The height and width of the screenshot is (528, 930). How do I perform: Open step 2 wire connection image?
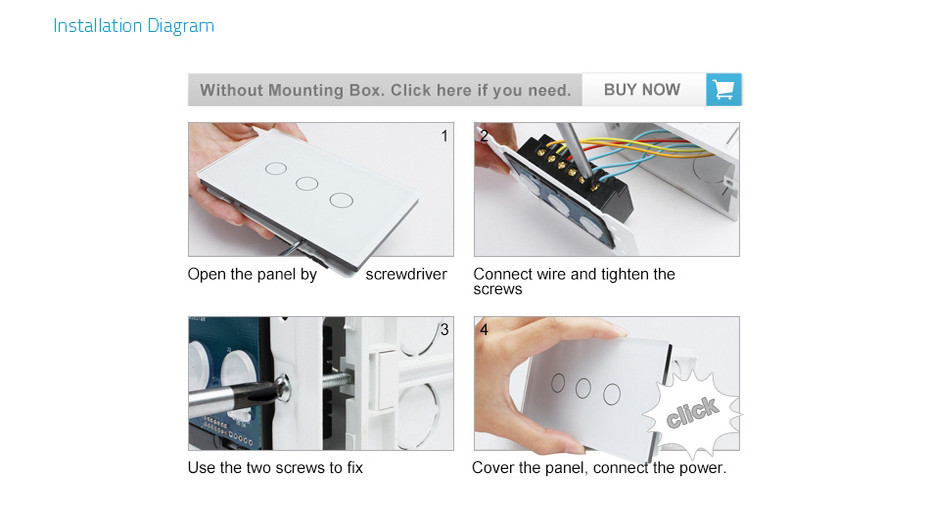click(607, 189)
